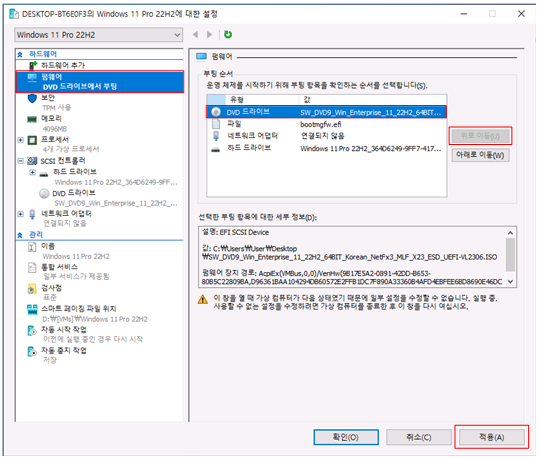
Task: Click the details box scrollbar down arrow
Action: coord(510,281)
